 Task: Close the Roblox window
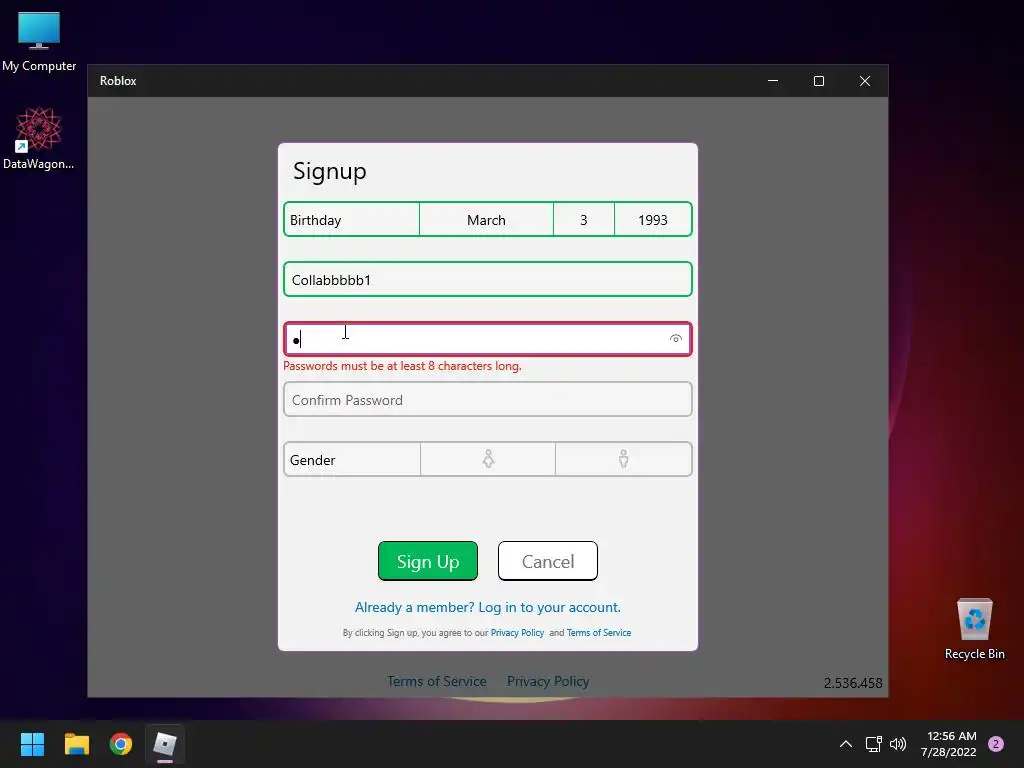pos(865,81)
